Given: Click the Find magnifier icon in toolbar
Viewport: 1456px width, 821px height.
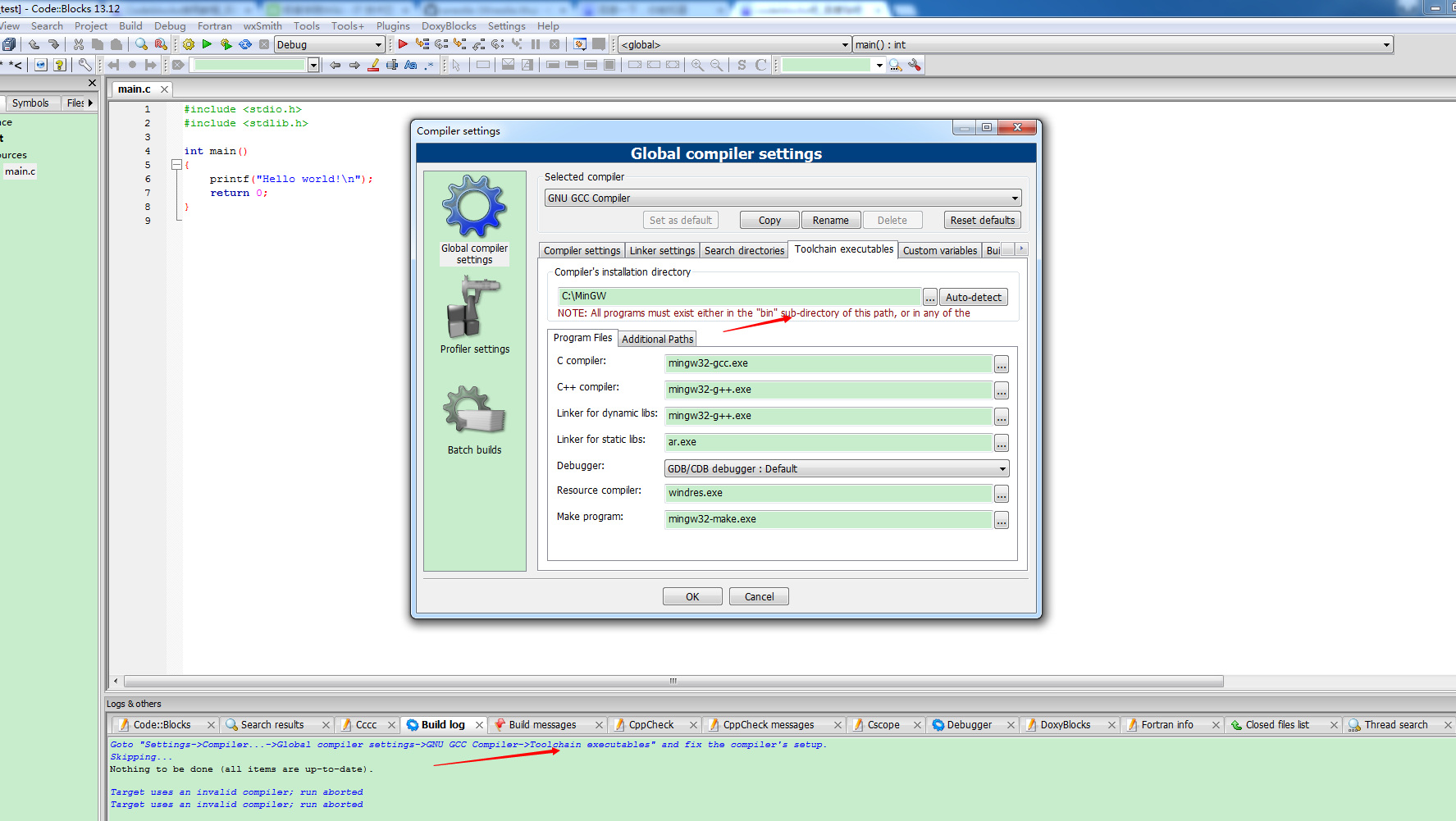Looking at the screenshot, I should (141, 44).
